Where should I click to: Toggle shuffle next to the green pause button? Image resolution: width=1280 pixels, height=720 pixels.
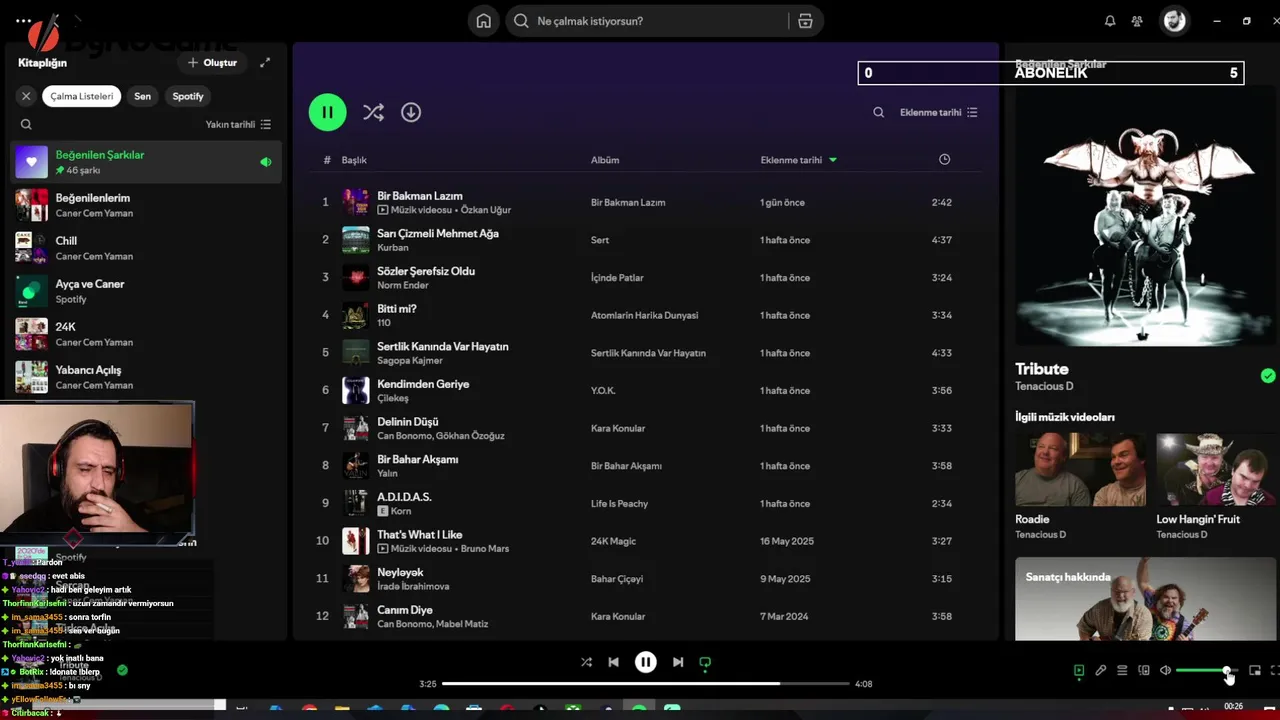(373, 112)
